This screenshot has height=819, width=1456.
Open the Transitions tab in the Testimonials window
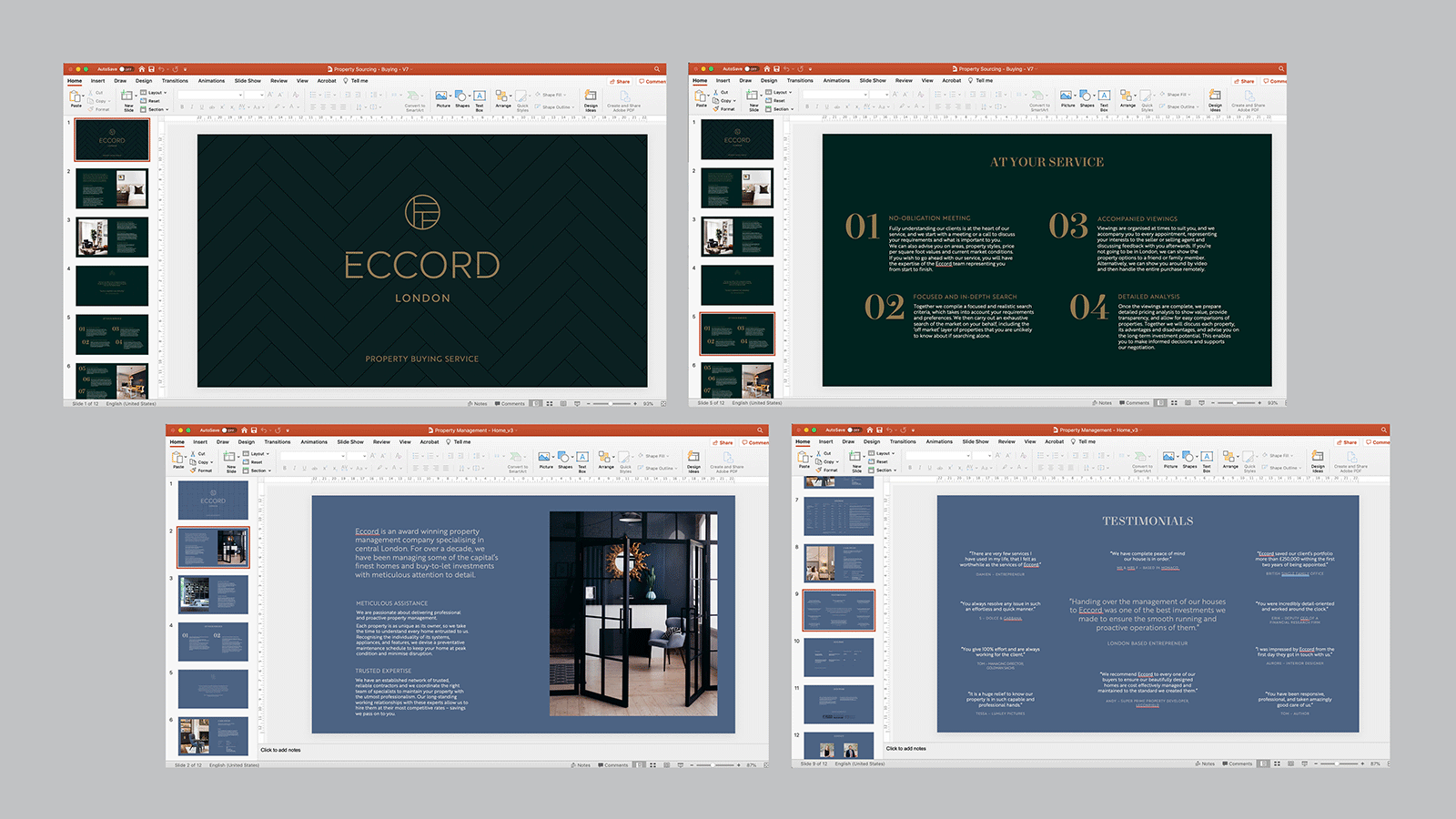[x=903, y=441]
